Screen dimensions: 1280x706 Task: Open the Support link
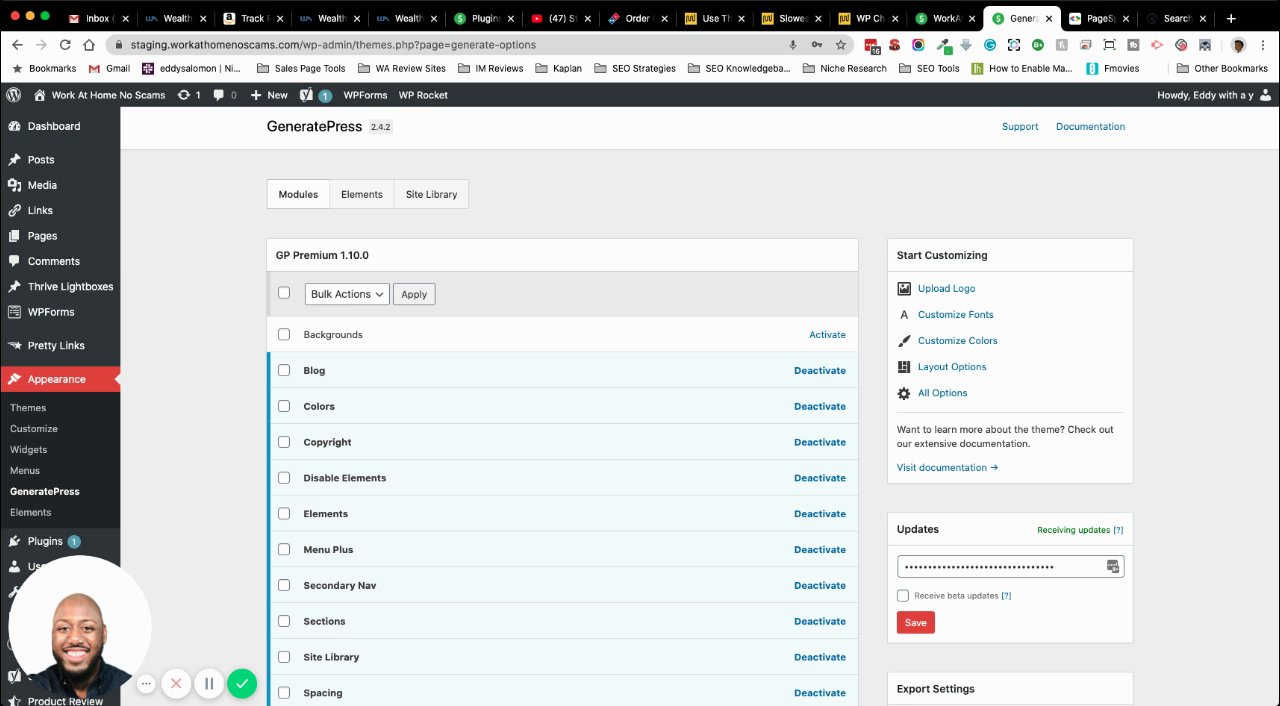pyautogui.click(x=1020, y=127)
